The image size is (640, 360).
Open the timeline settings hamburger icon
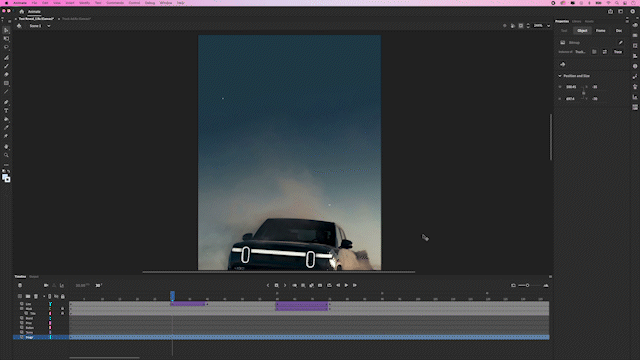[x=550, y=277]
